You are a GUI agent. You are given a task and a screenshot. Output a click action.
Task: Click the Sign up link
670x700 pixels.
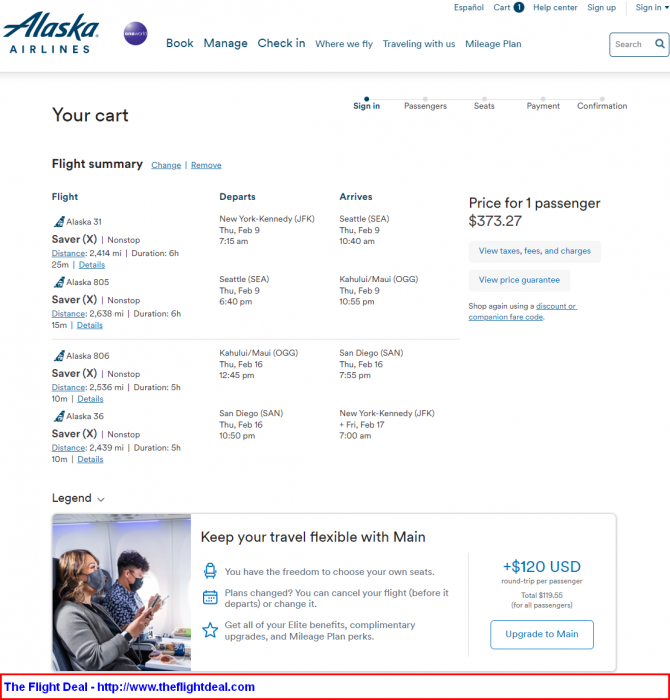[601, 8]
